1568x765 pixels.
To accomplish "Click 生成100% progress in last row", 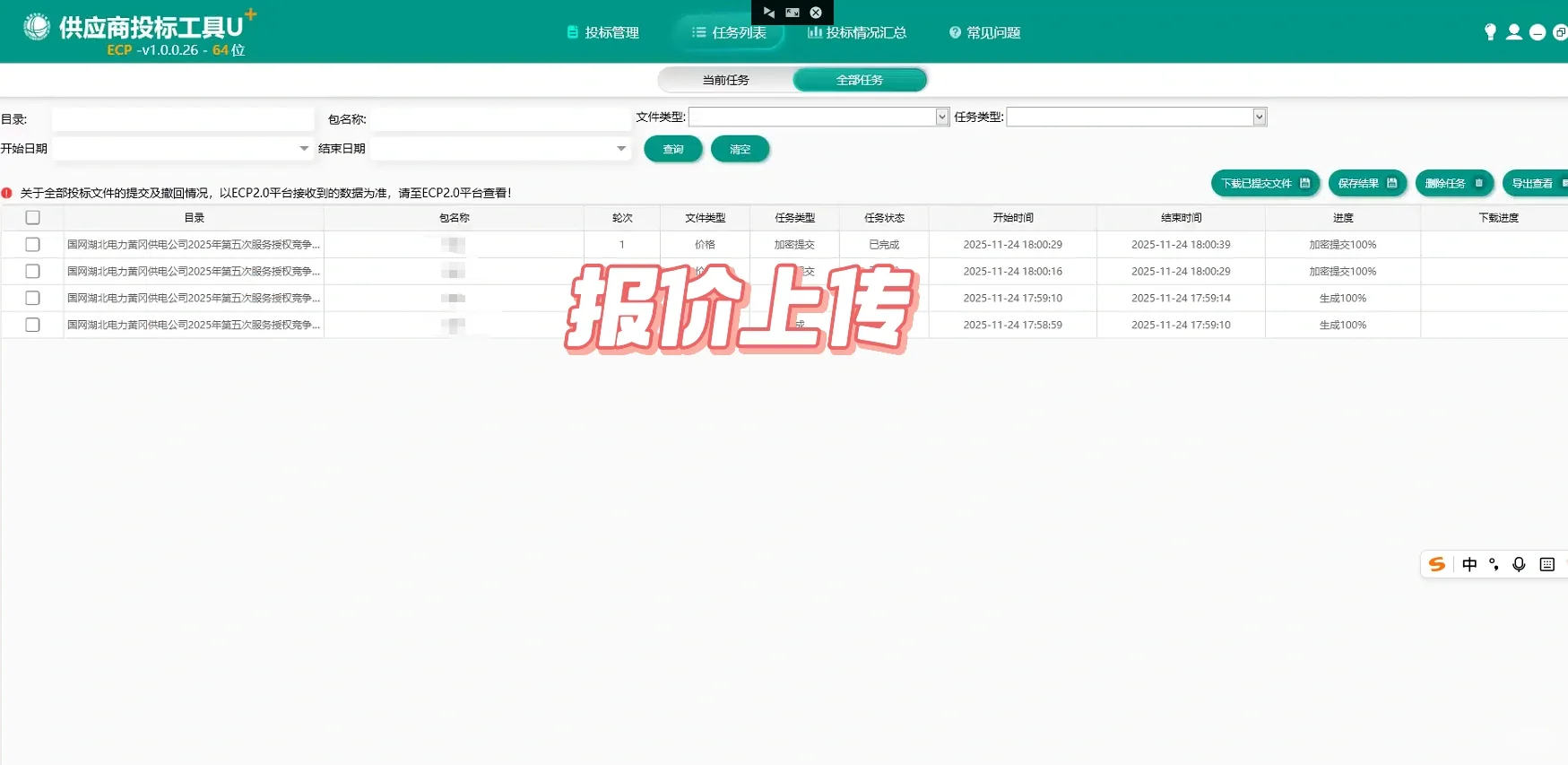I will (x=1343, y=326).
